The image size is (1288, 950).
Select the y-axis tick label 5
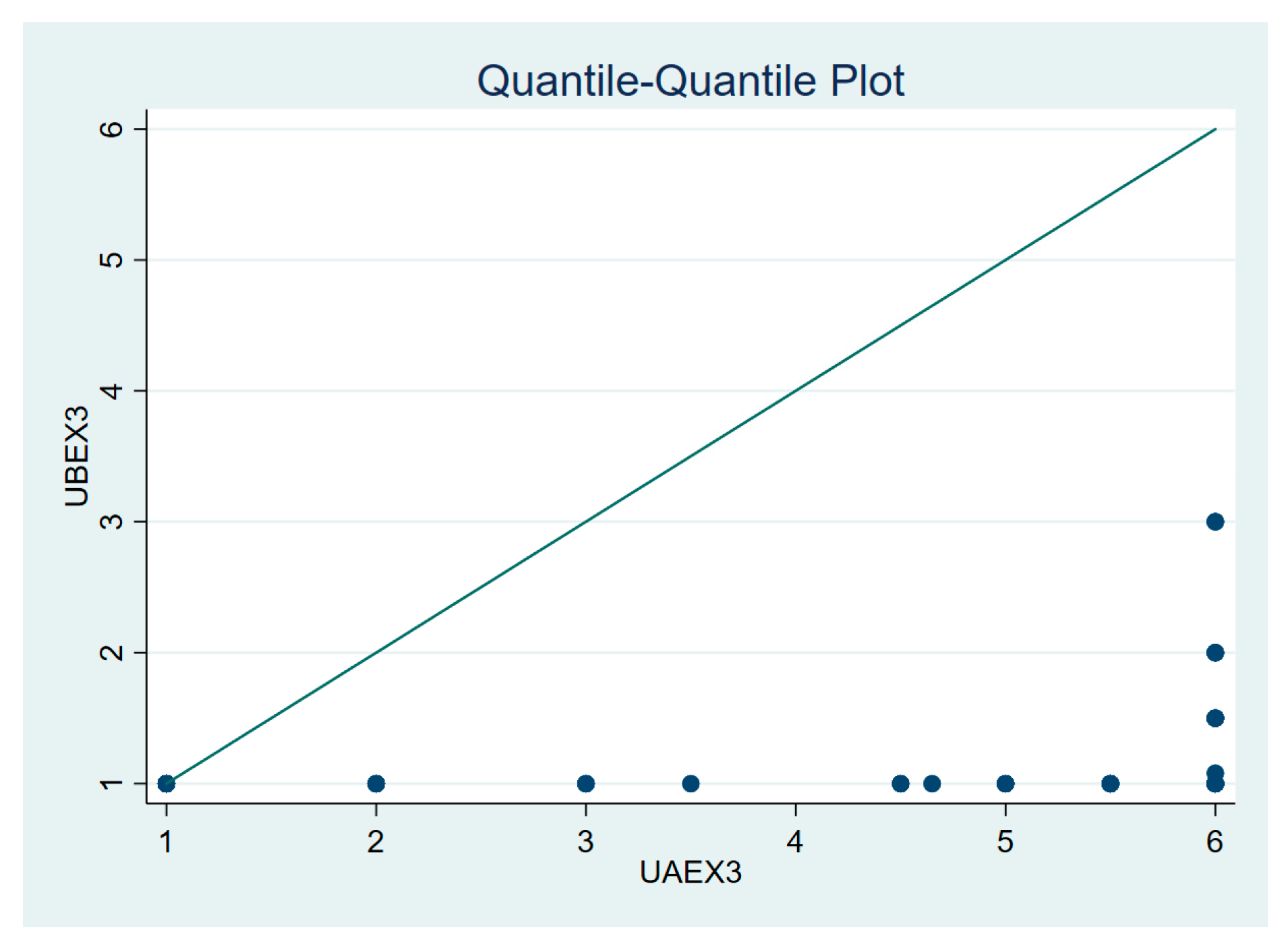pos(111,260)
